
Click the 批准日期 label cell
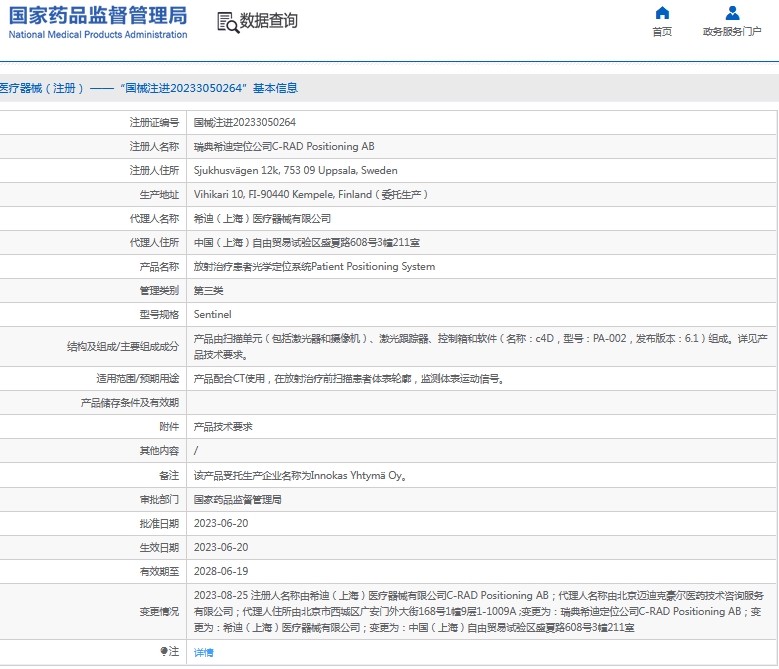pyautogui.click(x=159, y=523)
